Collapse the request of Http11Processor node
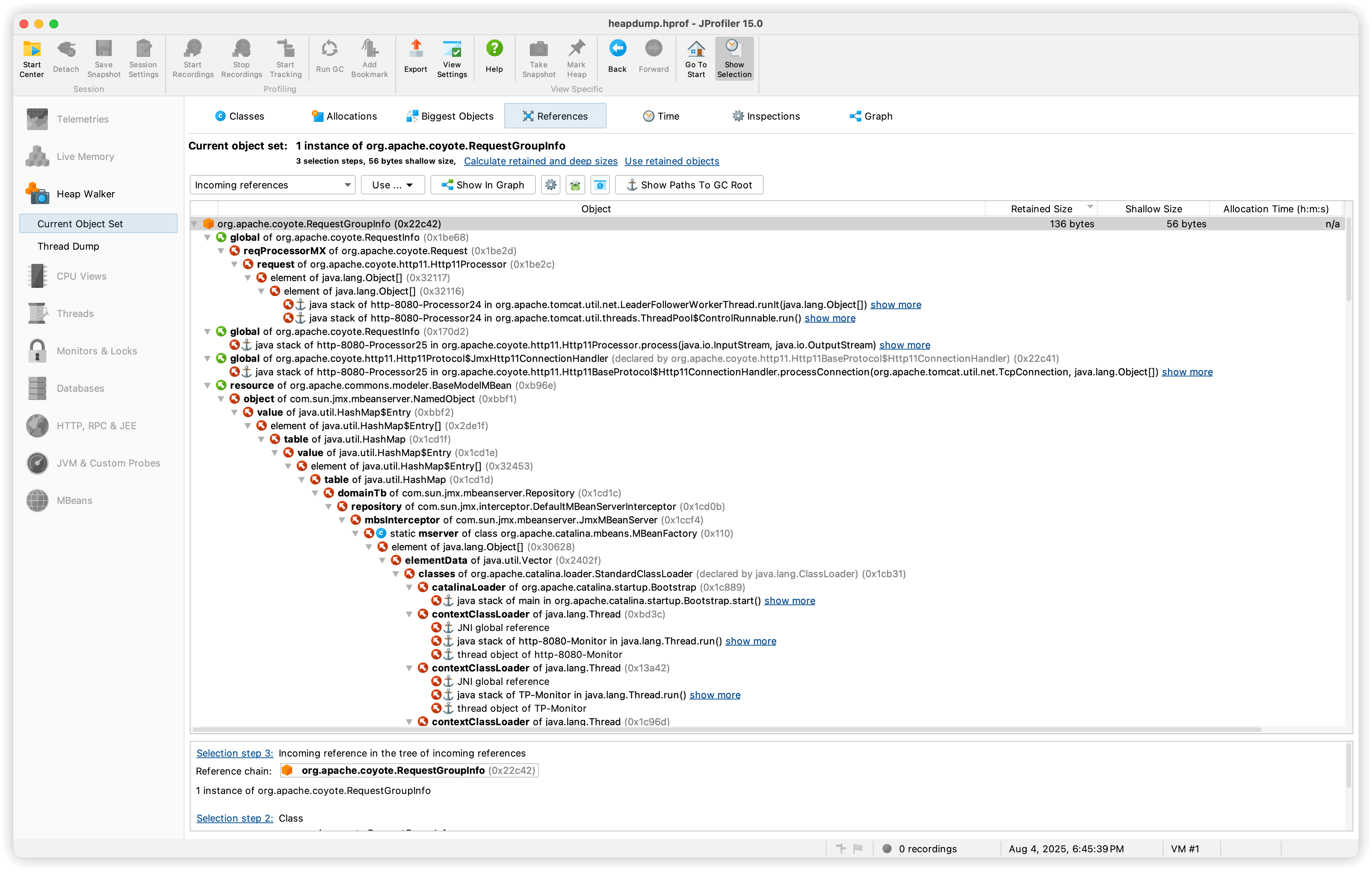The width and height of the screenshot is (1372, 871). (x=234, y=265)
